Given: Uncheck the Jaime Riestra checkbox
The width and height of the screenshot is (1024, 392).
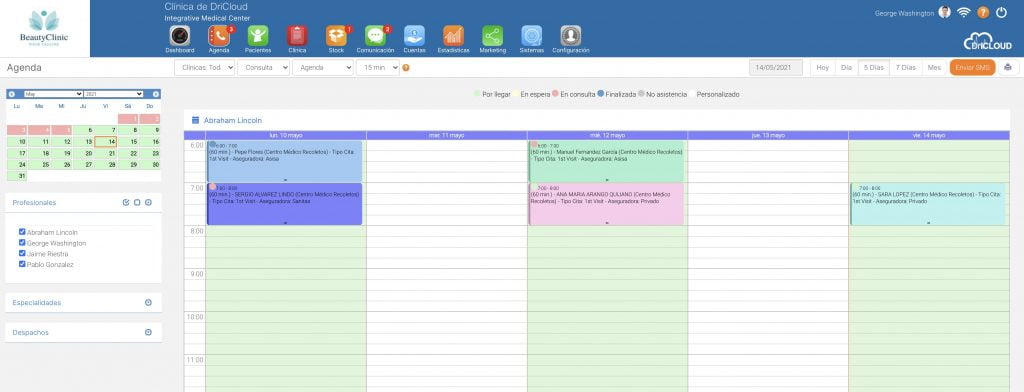Looking at the screenshot, I should pyautogui.click(x=22, y=253).
